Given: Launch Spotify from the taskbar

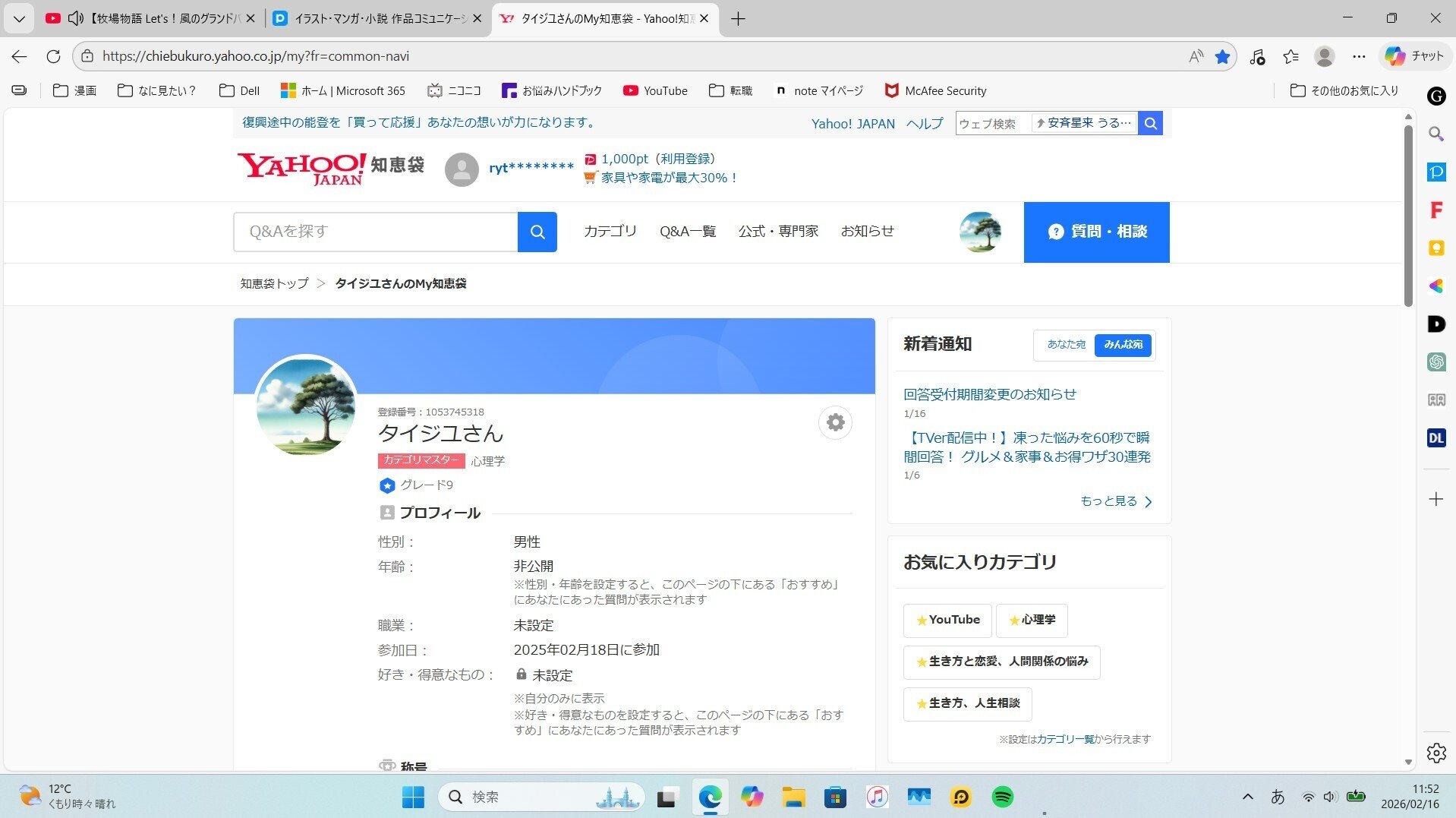Looking at the screenshot, I should click(x=1002, y=797).
